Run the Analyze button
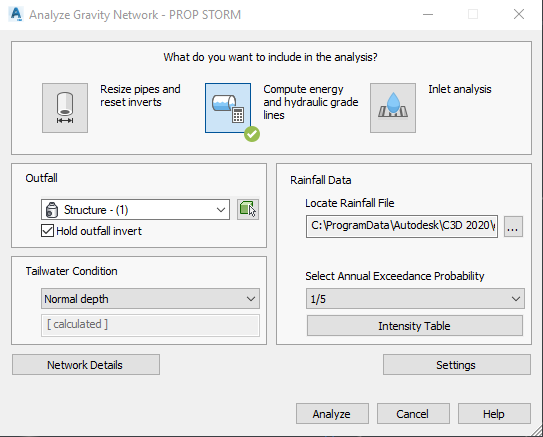The height and width of the screenshot is (437, 543). 332,413
